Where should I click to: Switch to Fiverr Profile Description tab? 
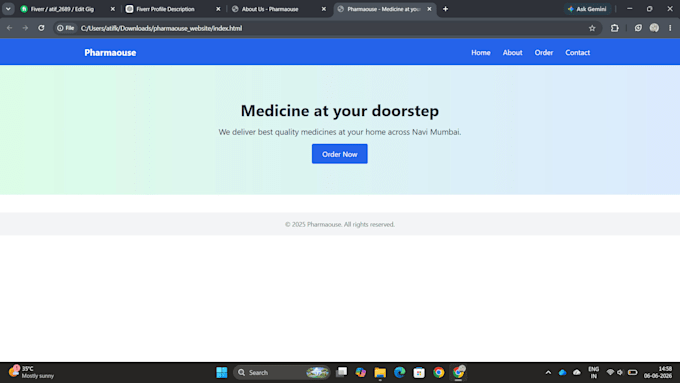165,9
